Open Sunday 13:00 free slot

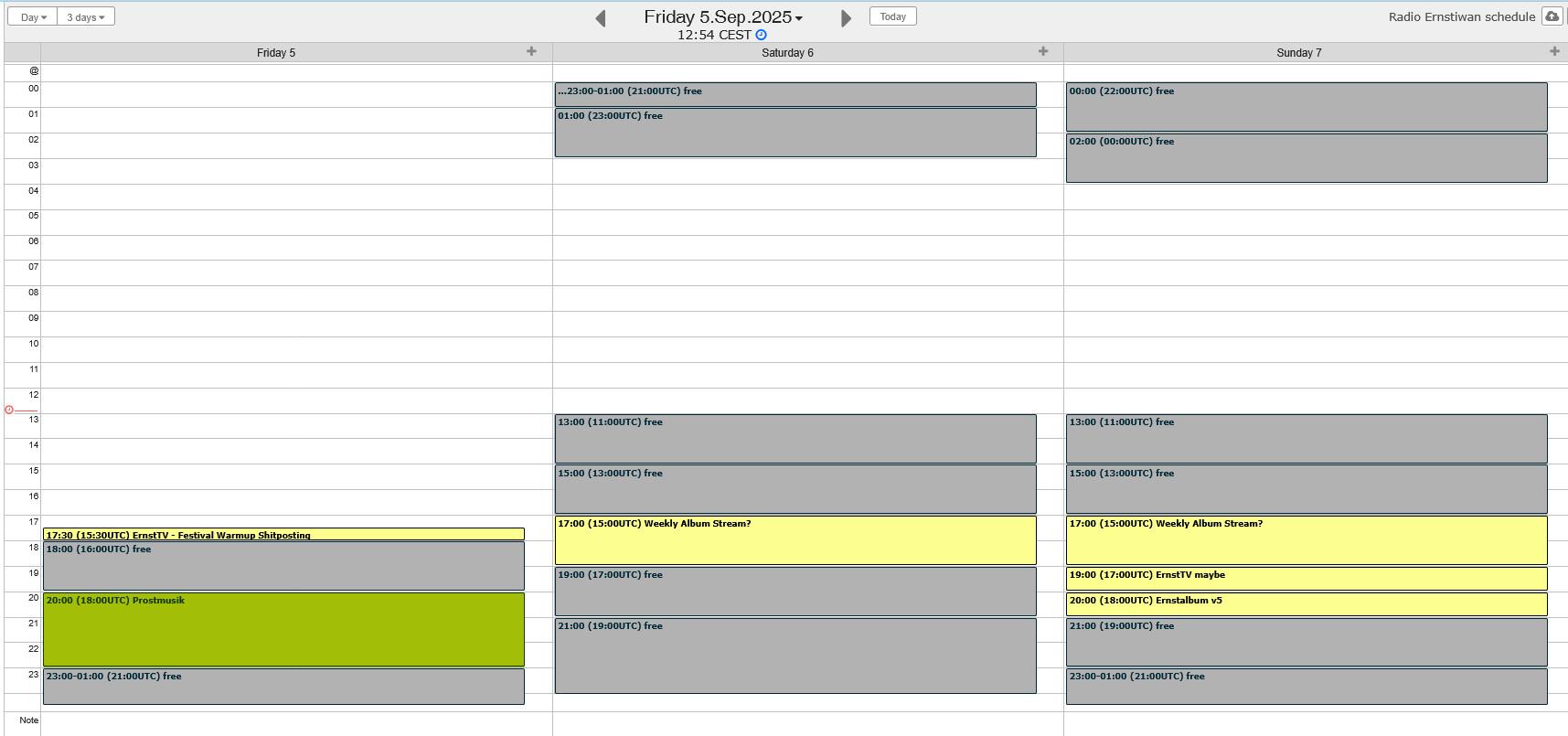point(1307,439)
